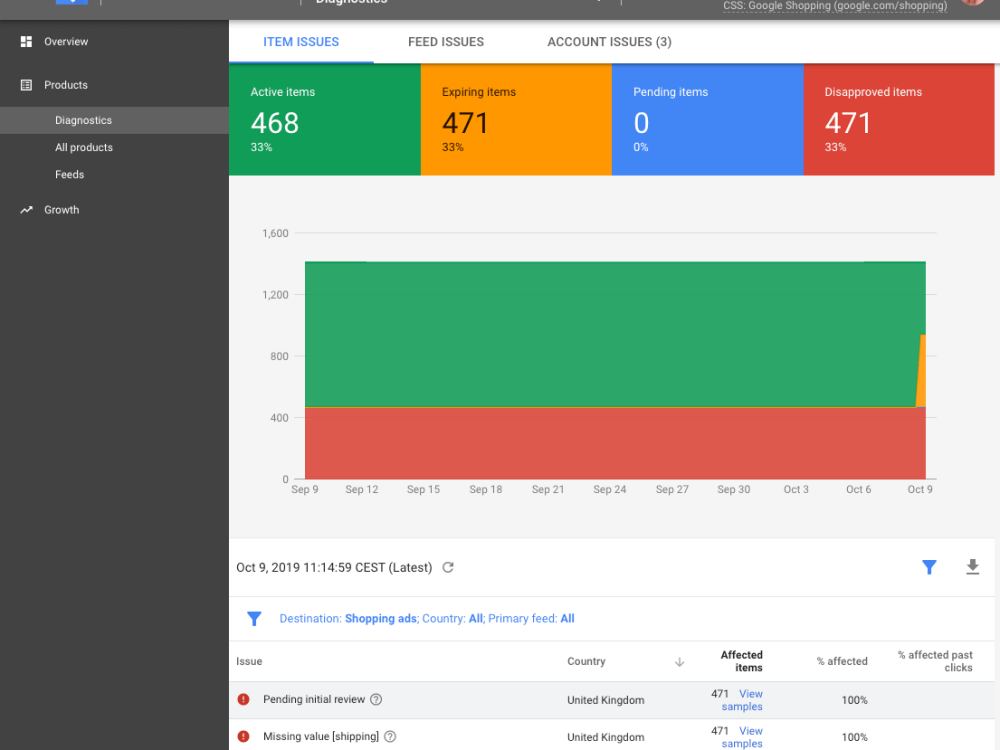Click the % affected past clicks header
The image size is (1000, 750).
coord(935,661)
